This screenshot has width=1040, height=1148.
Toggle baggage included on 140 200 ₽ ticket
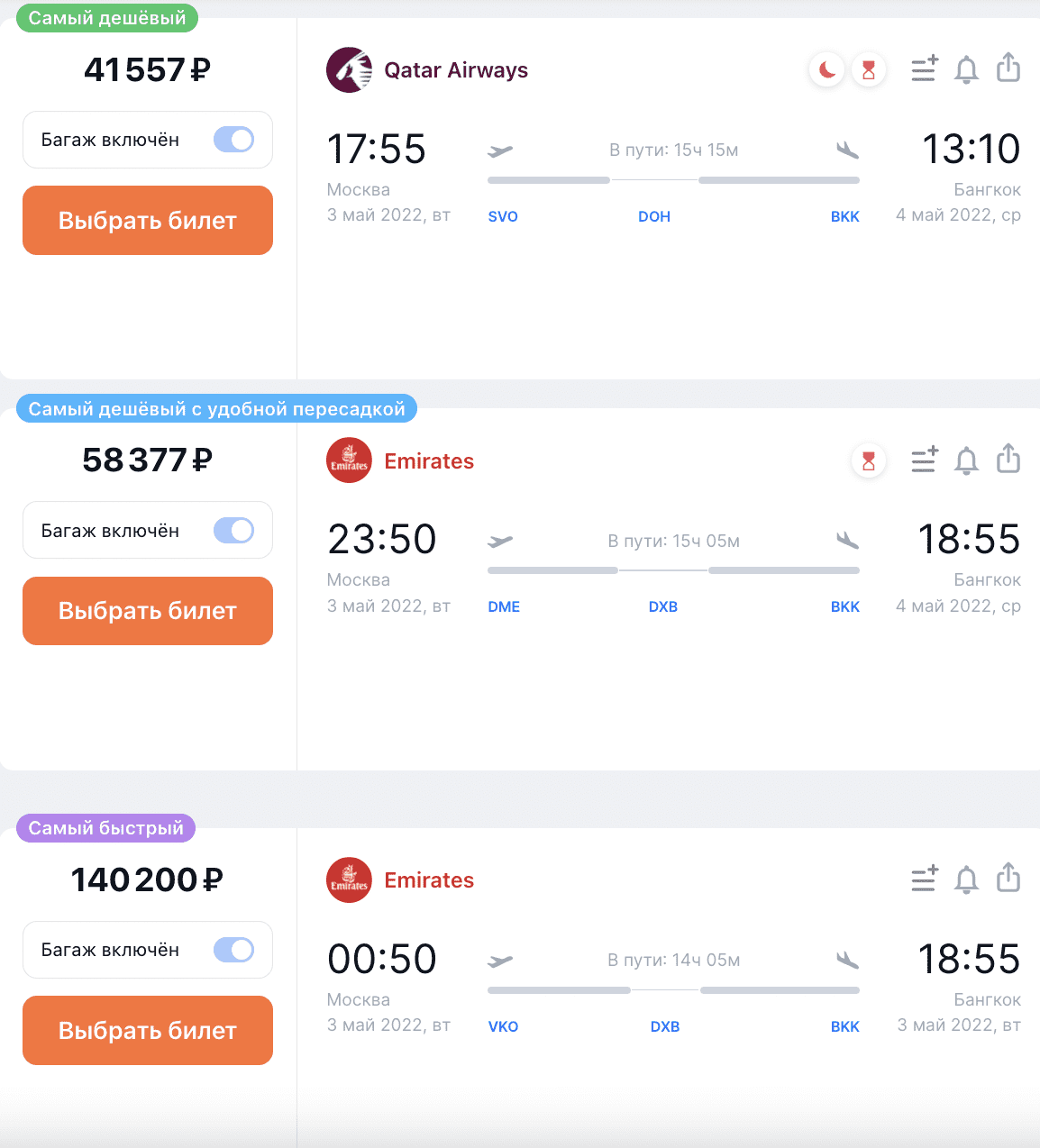point(234,950)
